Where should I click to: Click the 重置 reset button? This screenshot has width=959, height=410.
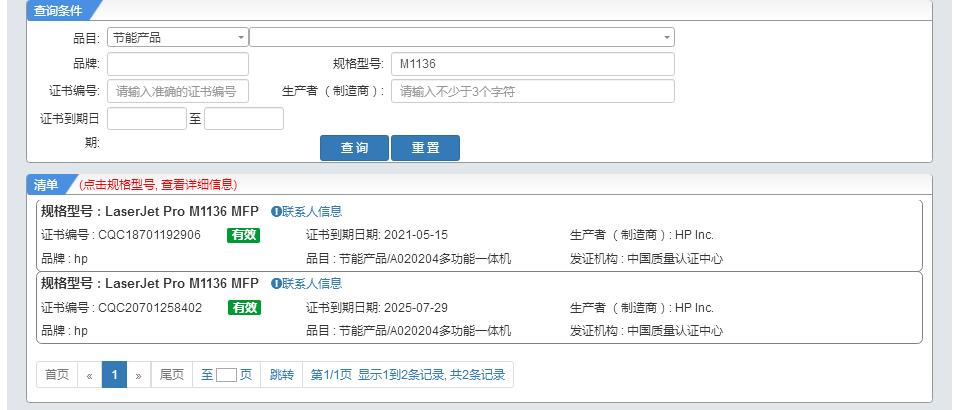425,148
